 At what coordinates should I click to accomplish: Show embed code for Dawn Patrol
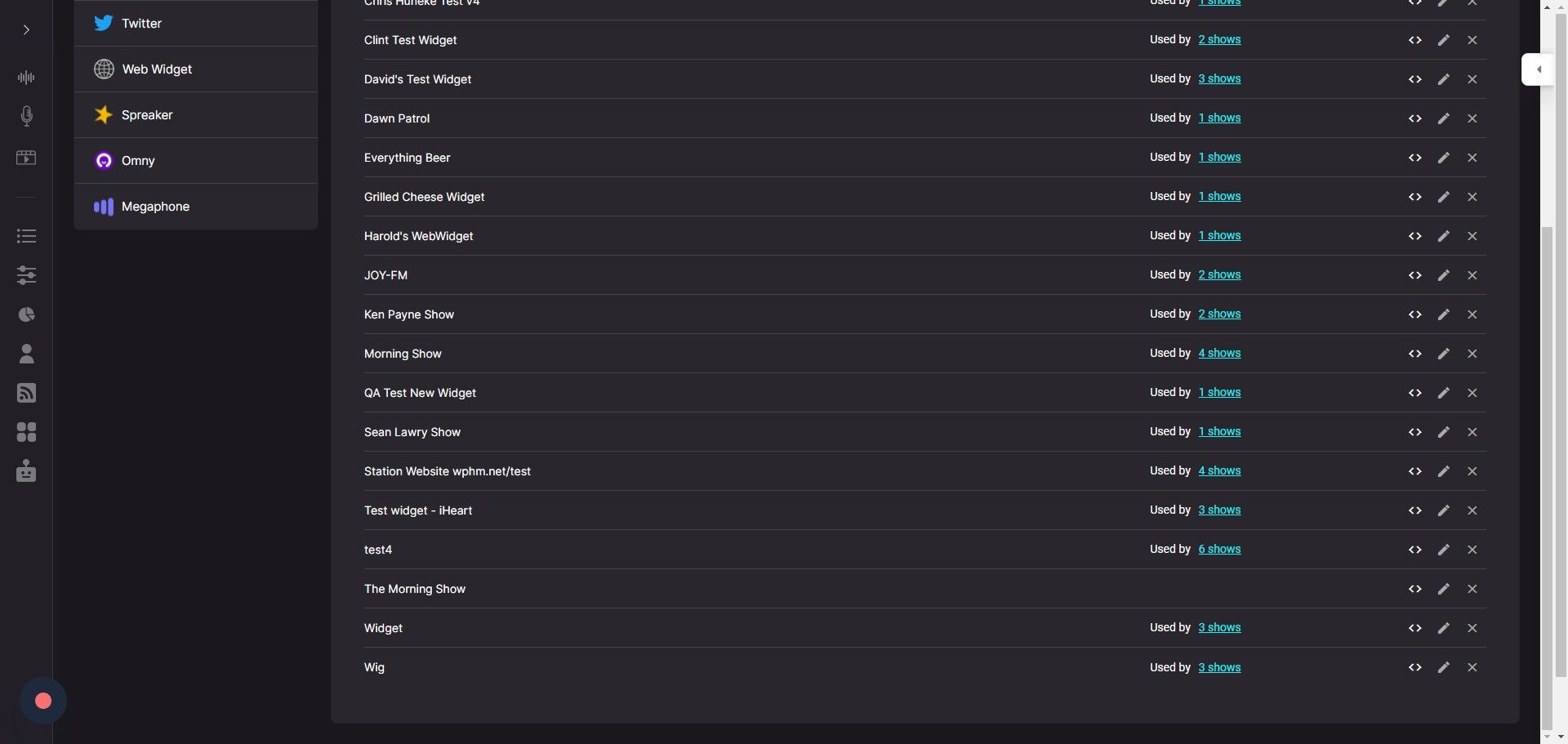[x=1414, y=118]
